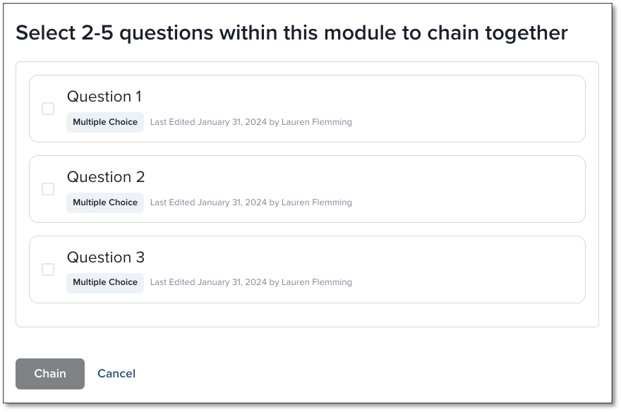Click Multiple Choice badge under Question 1

pos(105,122)
